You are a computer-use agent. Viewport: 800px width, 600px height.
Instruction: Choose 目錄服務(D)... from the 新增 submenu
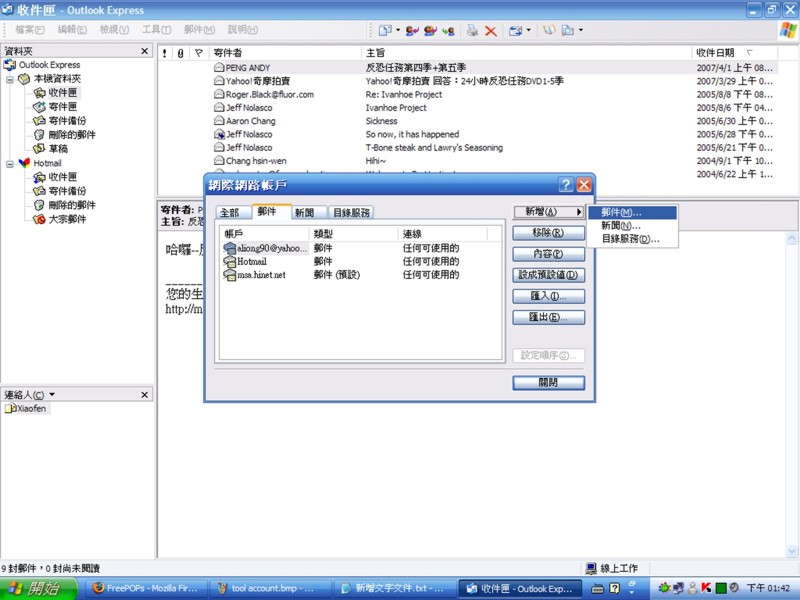(x=632, y=239)
